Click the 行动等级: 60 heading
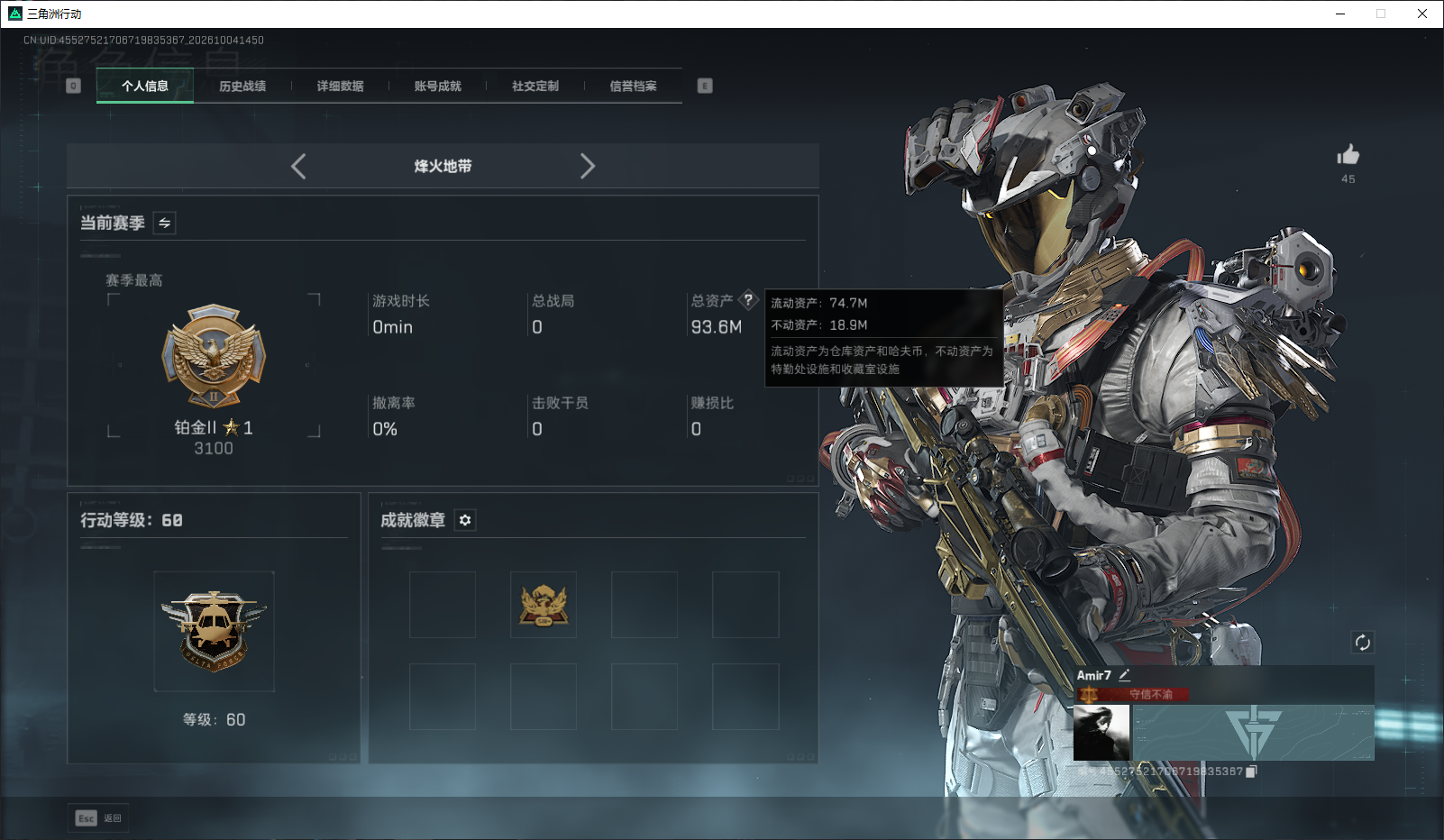Viewport: 1444px width, 840px height. pos(132,520)
